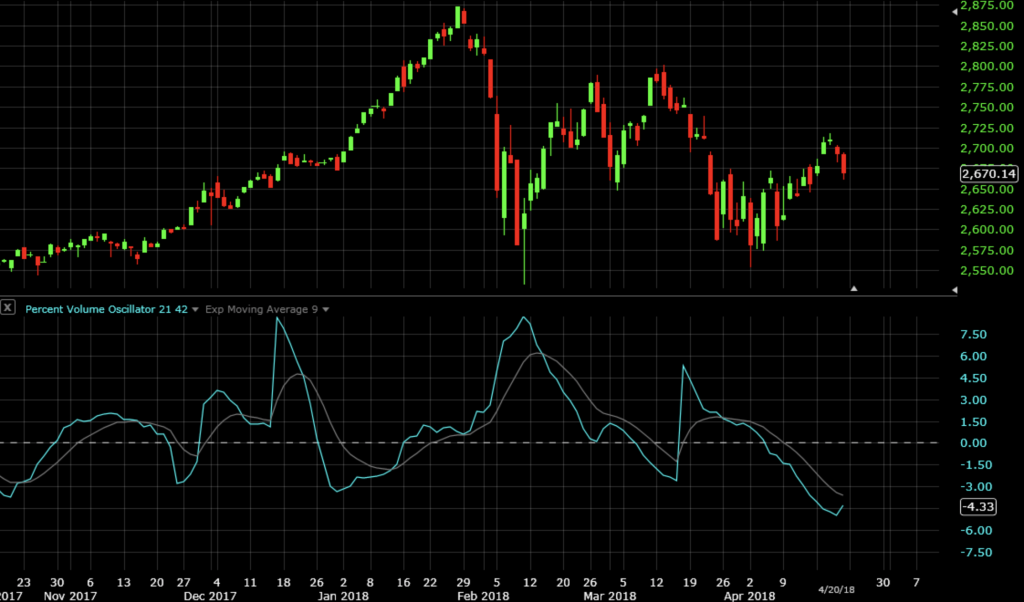Select the 4/20/18 date label on the axis

point(838,588)
